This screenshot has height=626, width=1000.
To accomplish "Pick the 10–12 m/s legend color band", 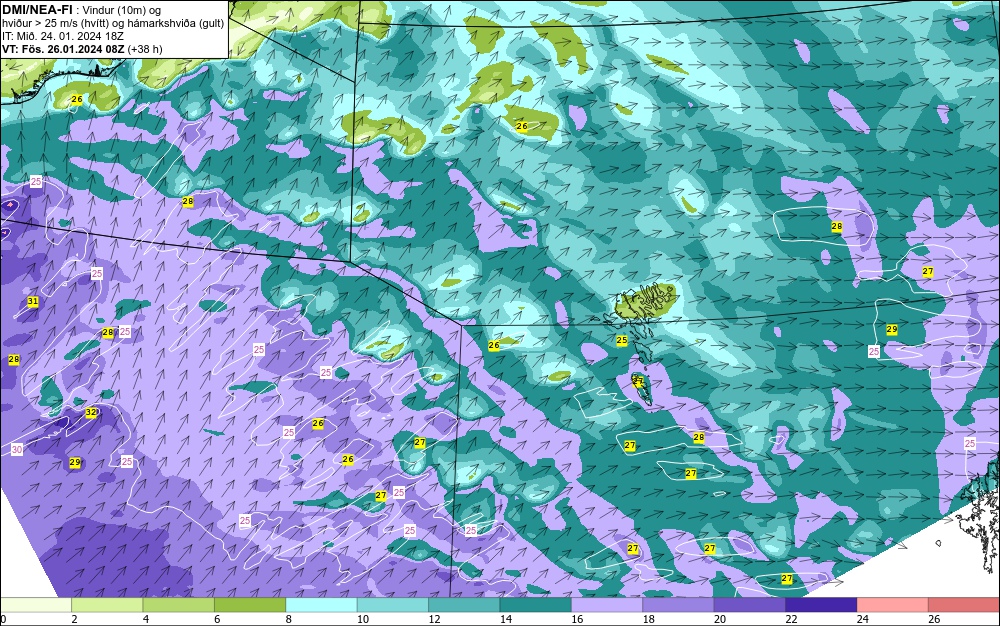I will point(393,605).
